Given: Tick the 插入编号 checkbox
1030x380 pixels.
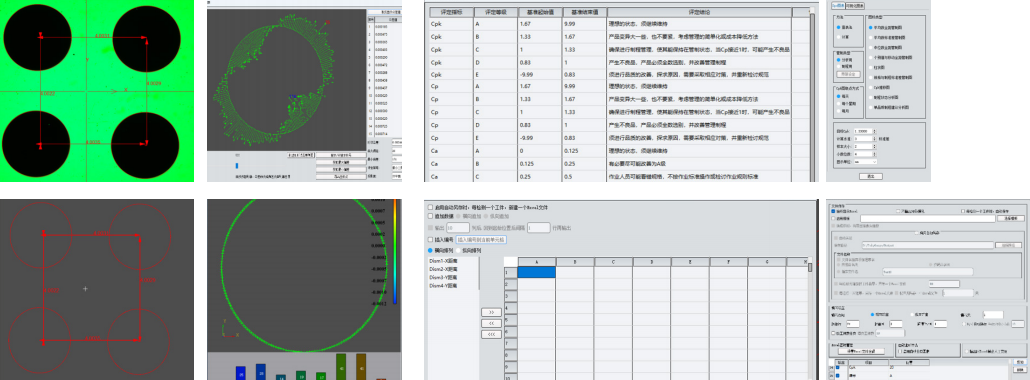Looking at the screenshot, I should pos(431,240).
